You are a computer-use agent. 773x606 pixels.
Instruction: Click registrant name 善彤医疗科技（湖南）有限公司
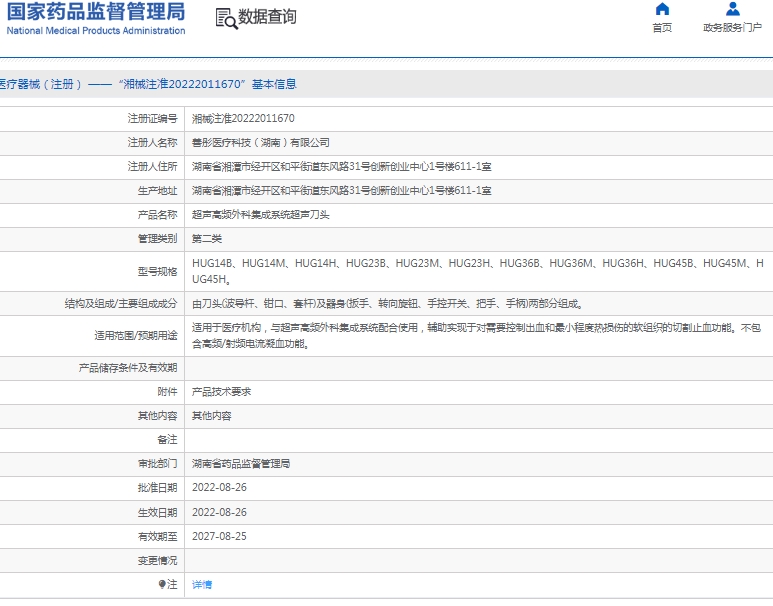[261, 143]
